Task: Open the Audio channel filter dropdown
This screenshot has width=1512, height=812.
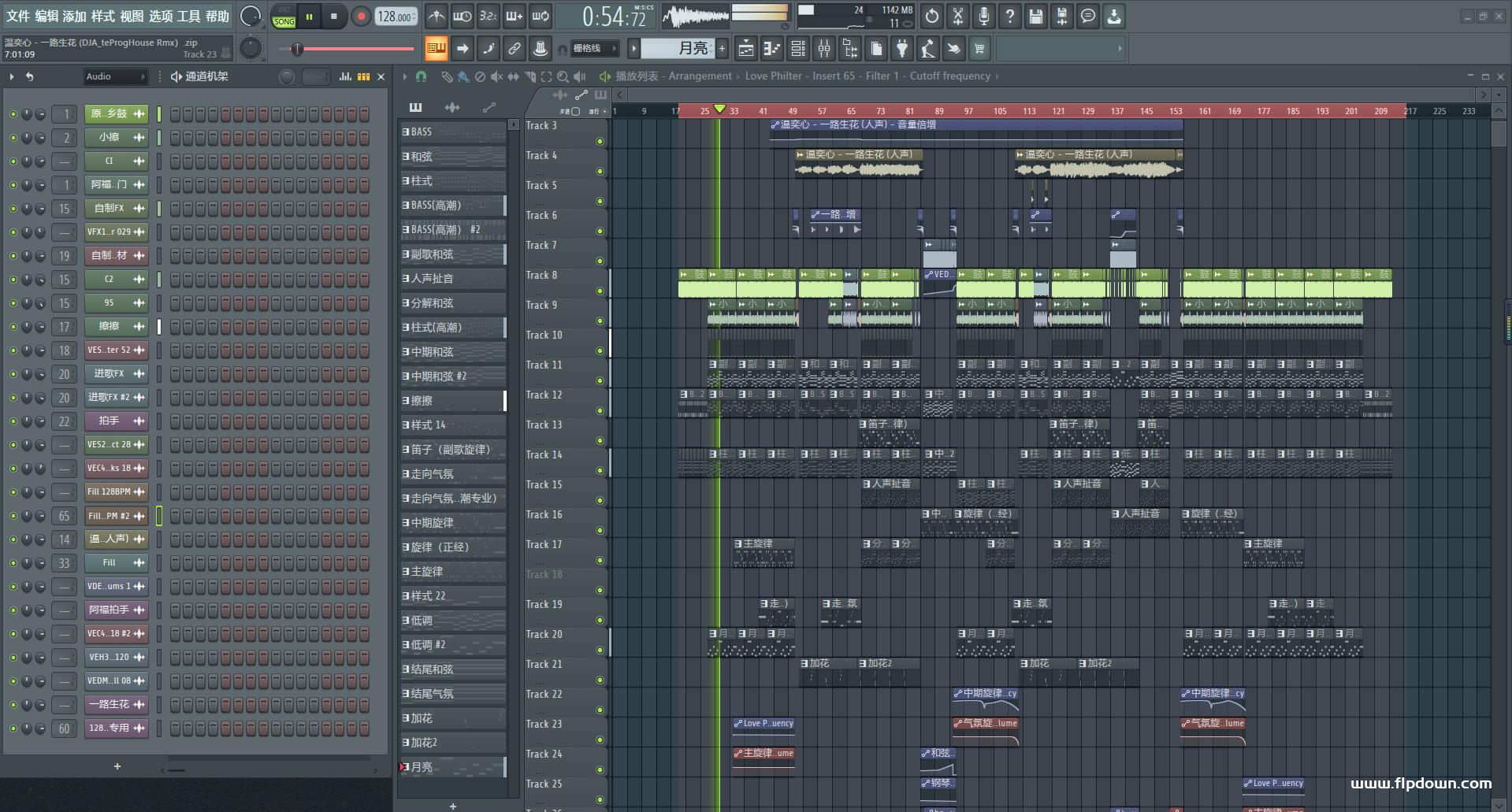Action: point(116,76)
